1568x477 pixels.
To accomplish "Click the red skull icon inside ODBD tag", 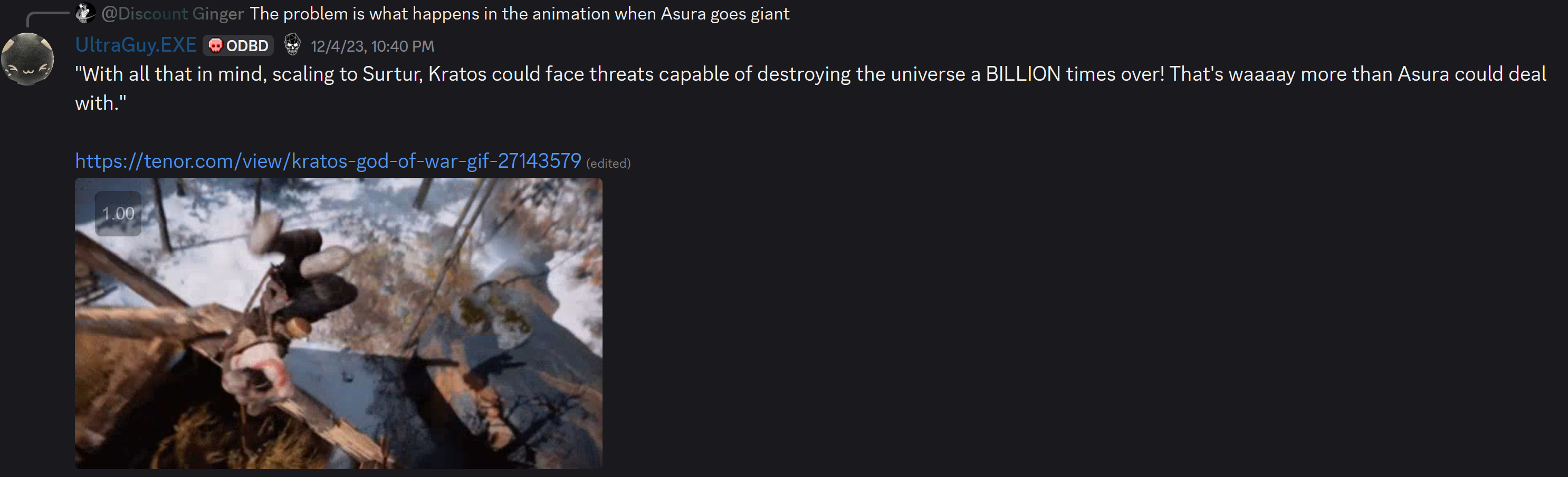I will (x=215, y=45).
